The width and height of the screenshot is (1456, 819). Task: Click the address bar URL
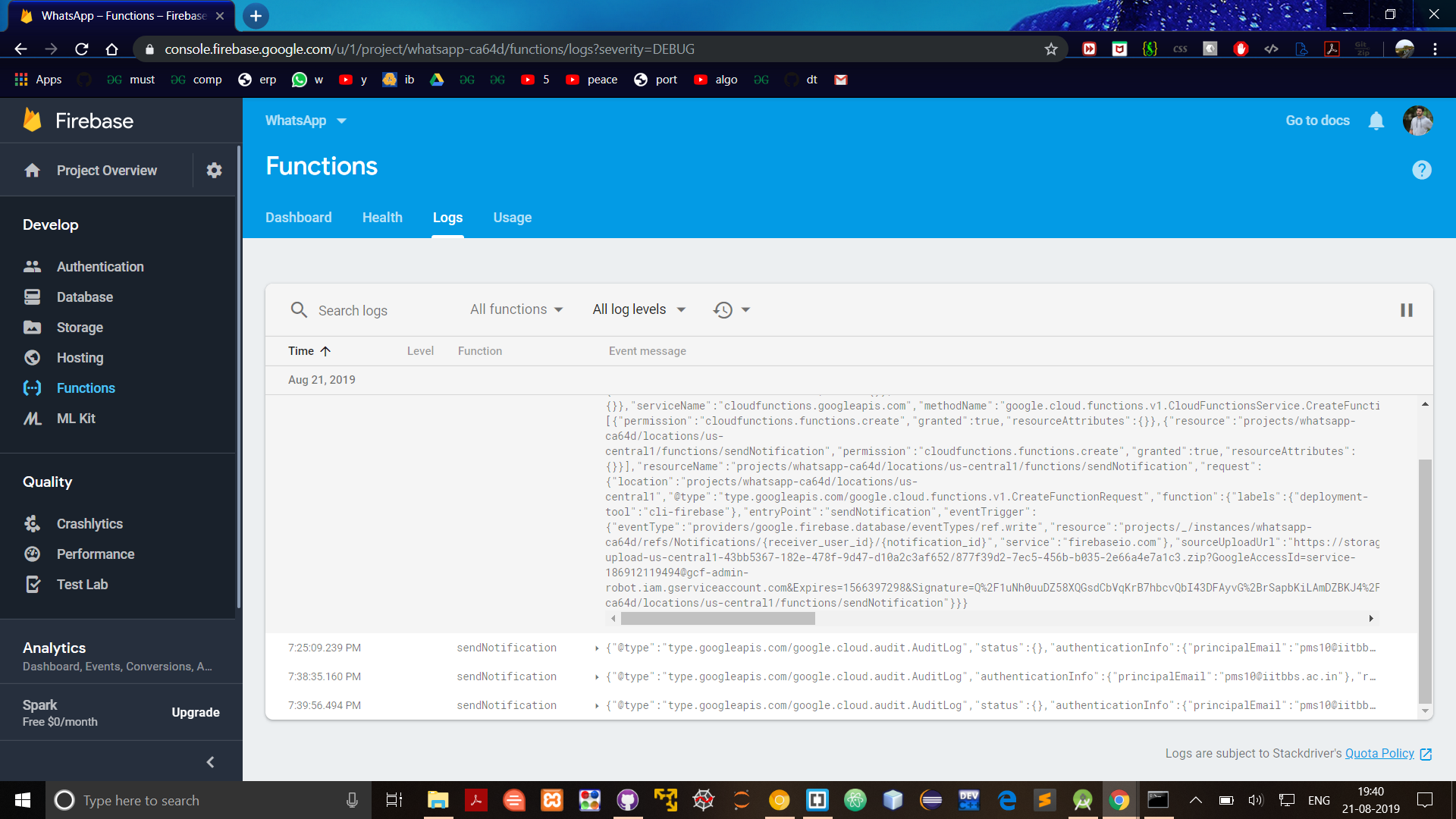pyautogui.click(x=429, y=49)
